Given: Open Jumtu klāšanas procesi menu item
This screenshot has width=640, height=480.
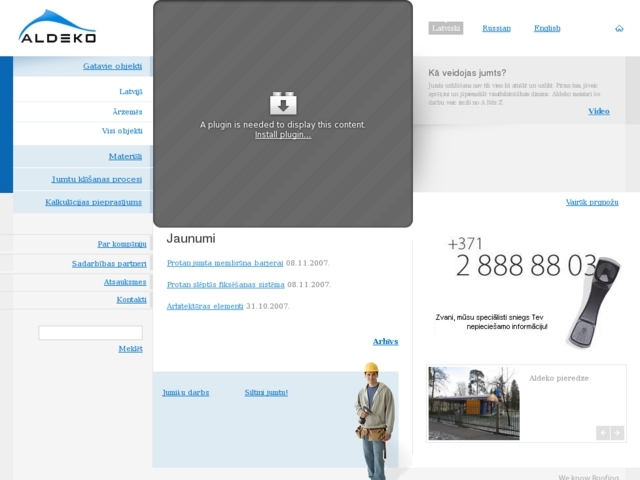Looking at the screenshot, I should [97, 179].
